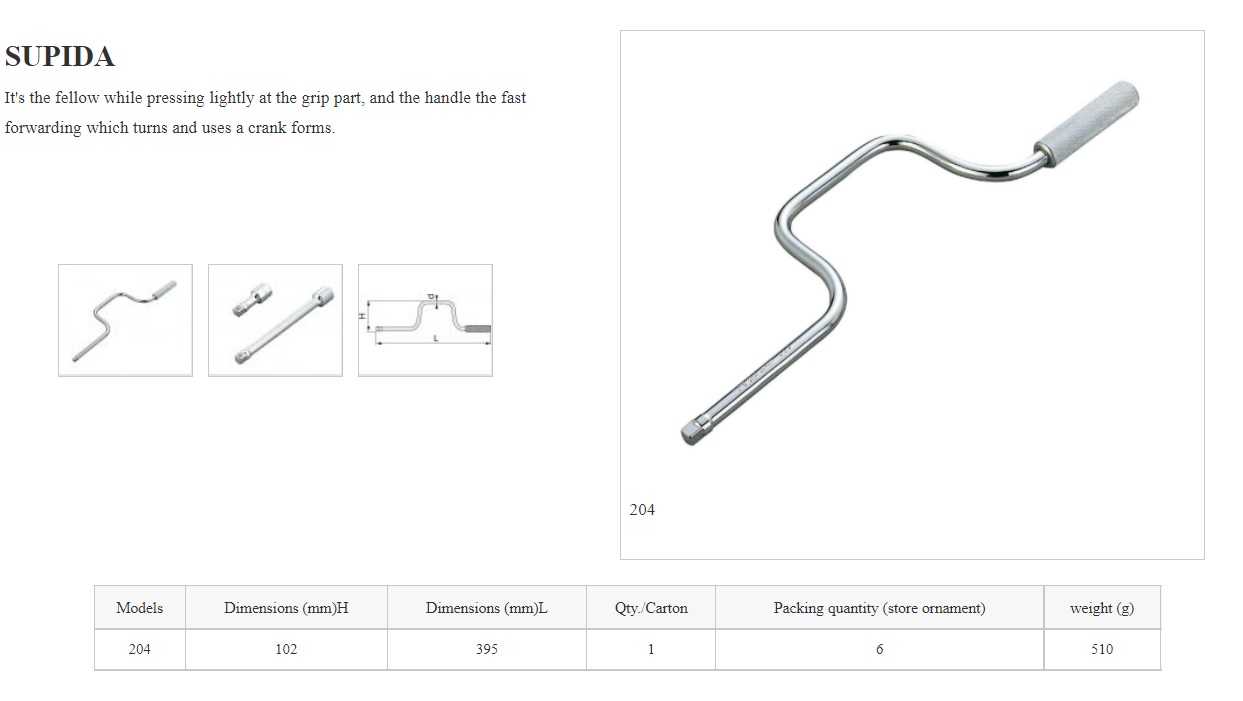This screenshot has width=1243, height=701.
Task: Click the product description paragraph
Action: (x=265, y=113)
